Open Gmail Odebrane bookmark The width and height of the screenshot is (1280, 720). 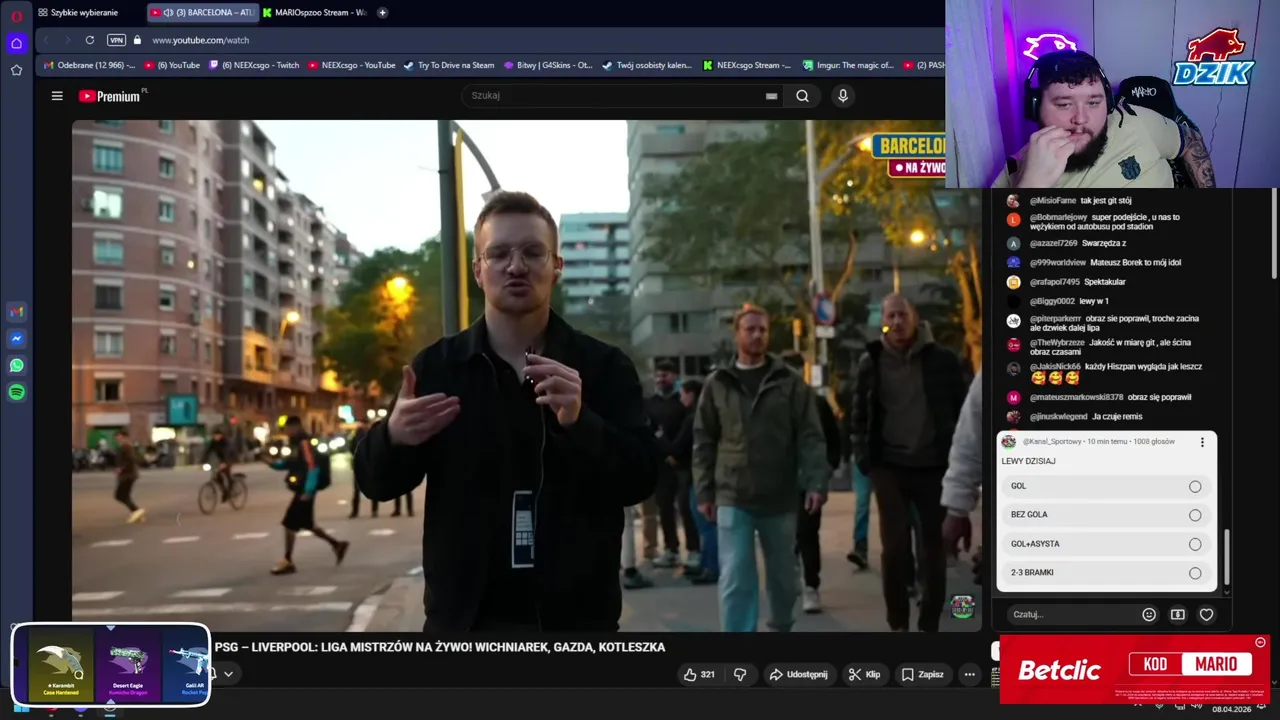tap(89, 65)
